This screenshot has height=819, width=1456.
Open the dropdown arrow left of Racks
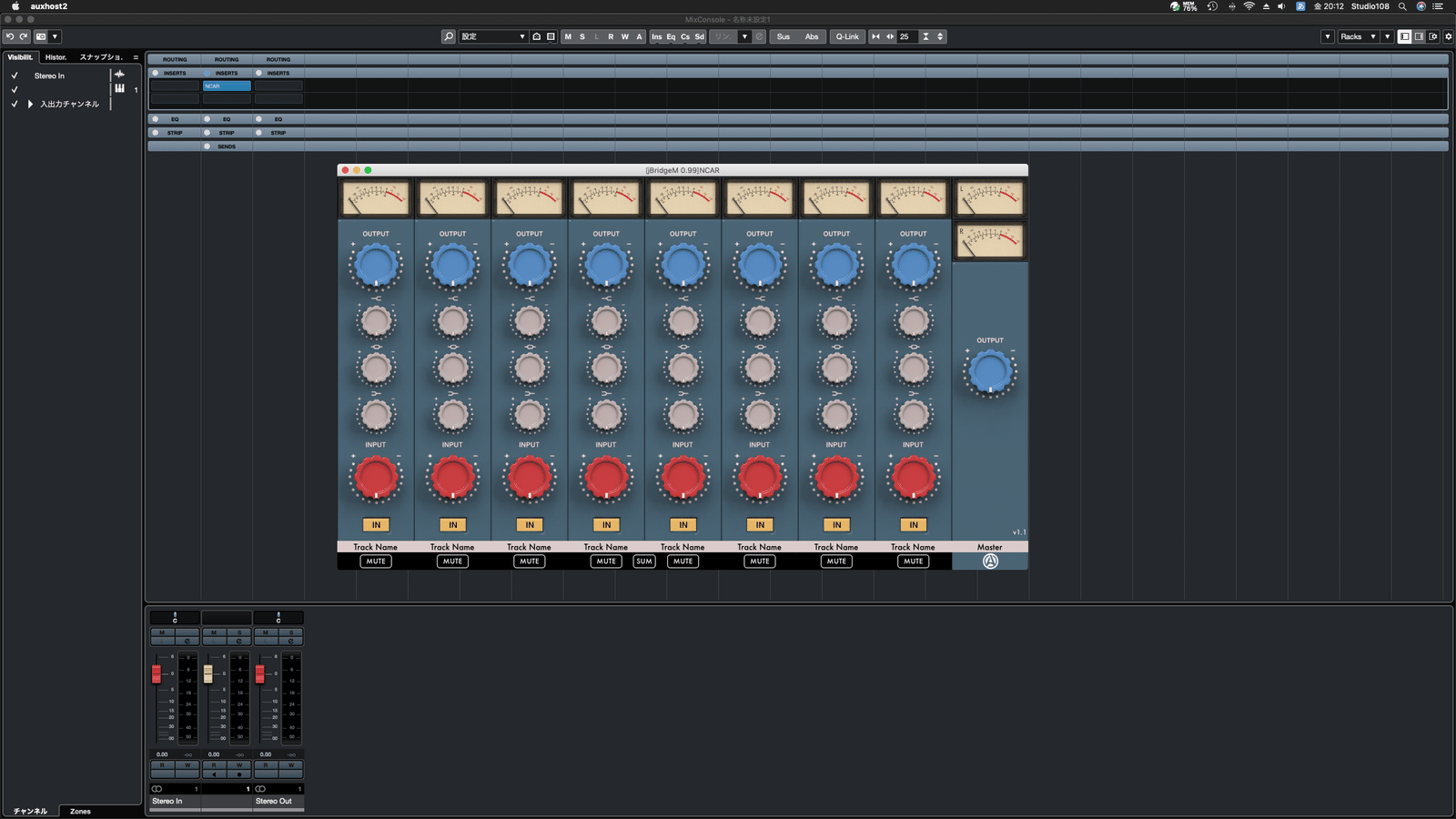pos(1328,36)
